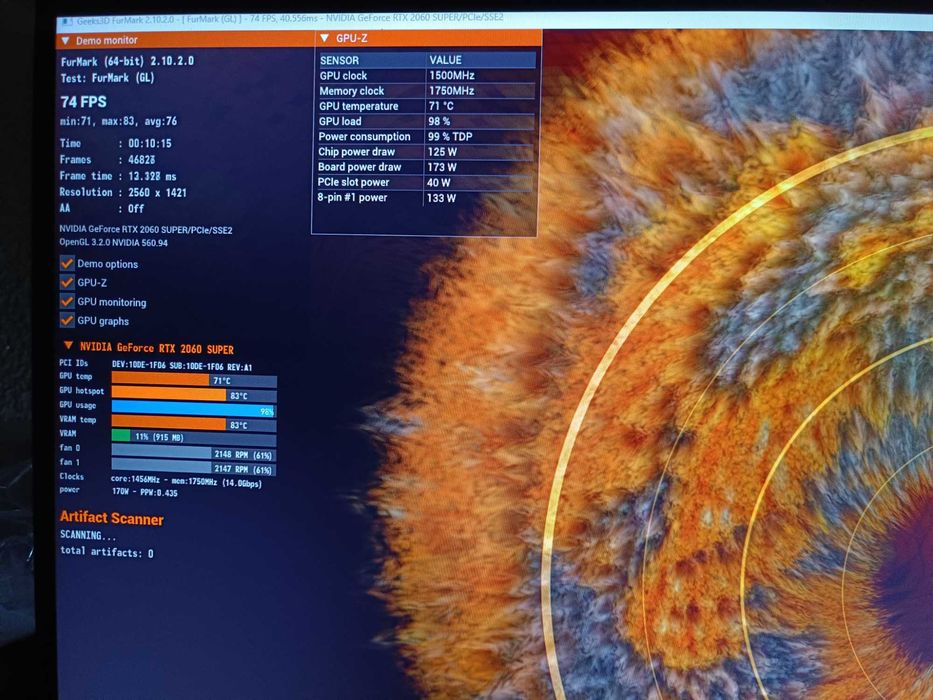Select the Chip power draw row label
The width and height of the screenshot is (933, 700).
(x=356, y=152)
